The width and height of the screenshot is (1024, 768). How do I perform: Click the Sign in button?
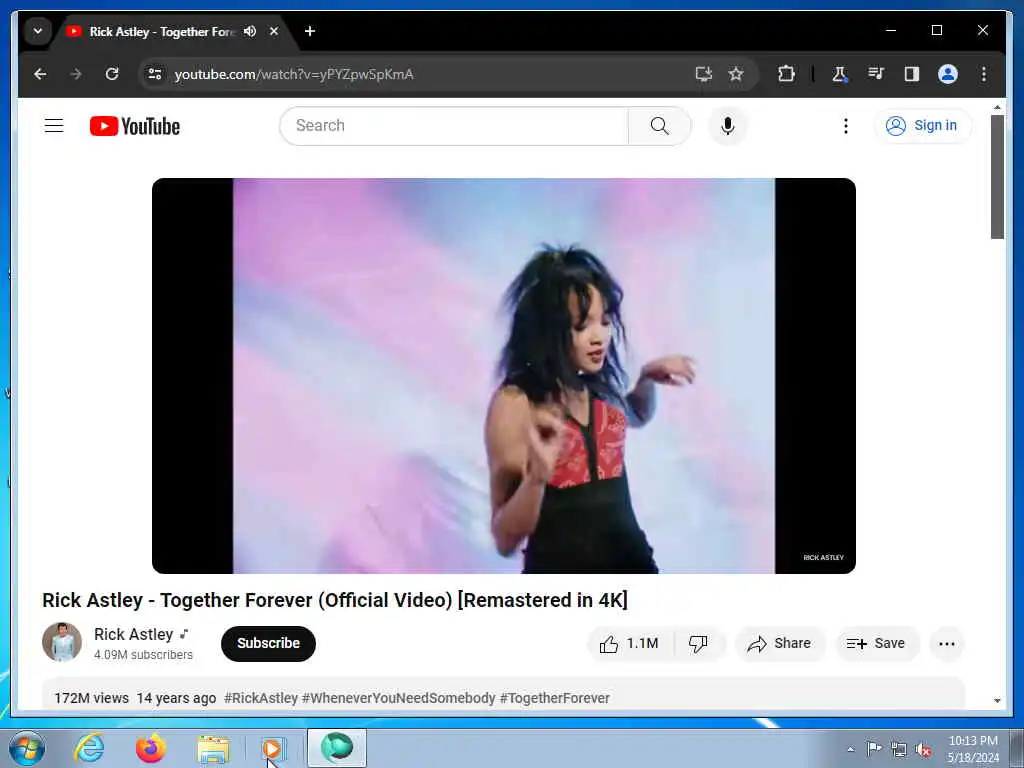[922, 125]
